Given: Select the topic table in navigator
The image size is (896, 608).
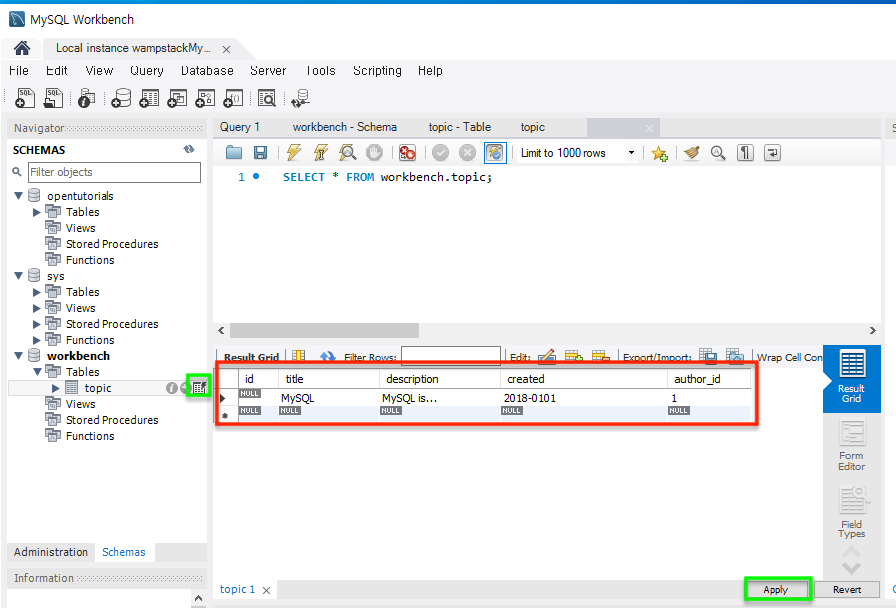Looking at the screenshot, I should click(98, 388).
